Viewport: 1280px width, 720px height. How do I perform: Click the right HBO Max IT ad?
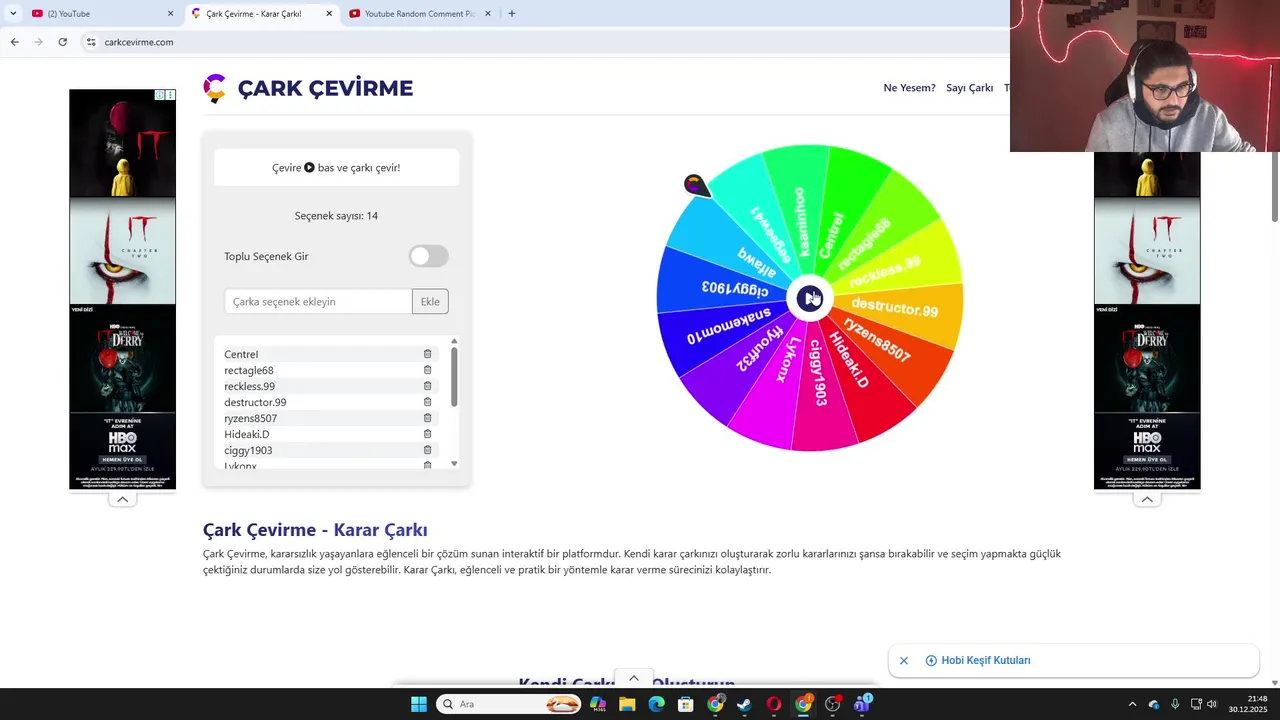(1147, 320)
